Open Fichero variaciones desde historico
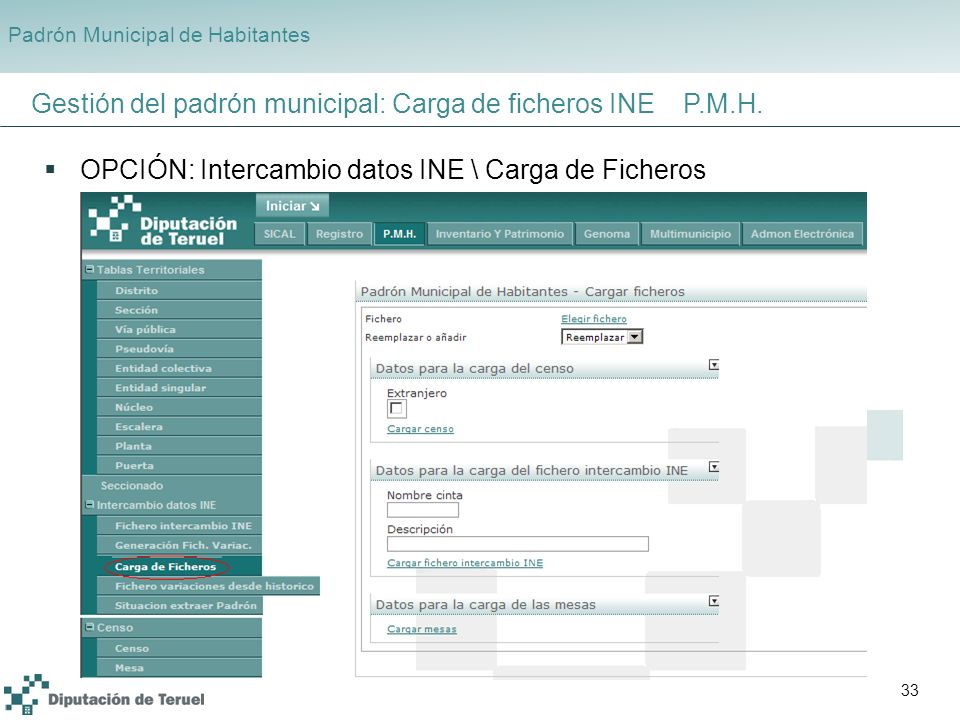The width and height of the screenshot is (960, 720). click(208, 586)
